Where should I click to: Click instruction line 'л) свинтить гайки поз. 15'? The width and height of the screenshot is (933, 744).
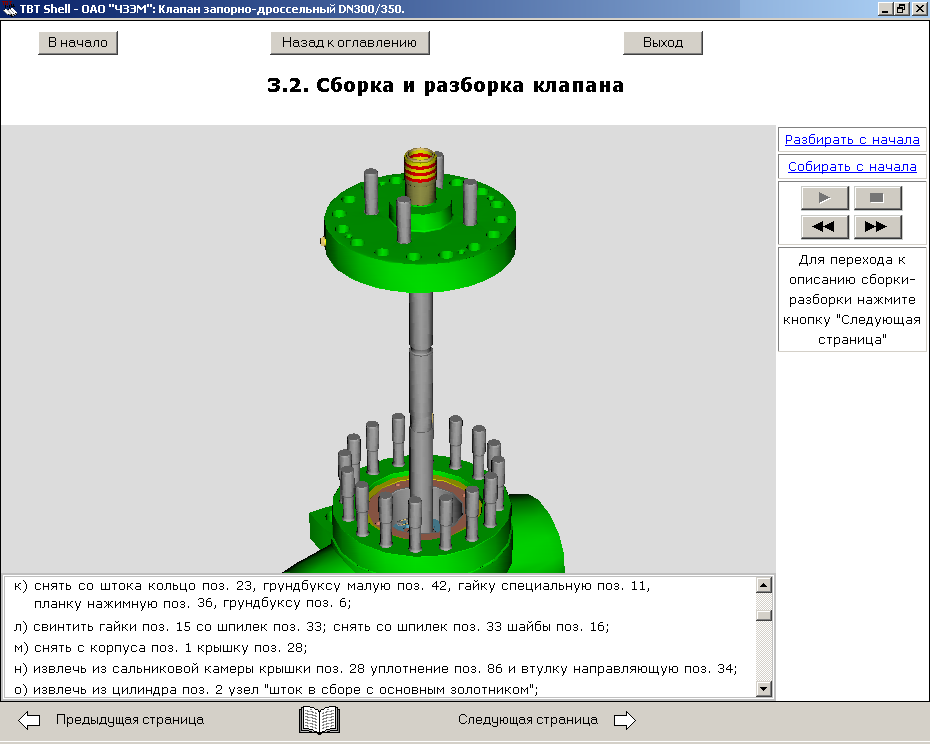(x=311, y=627)
